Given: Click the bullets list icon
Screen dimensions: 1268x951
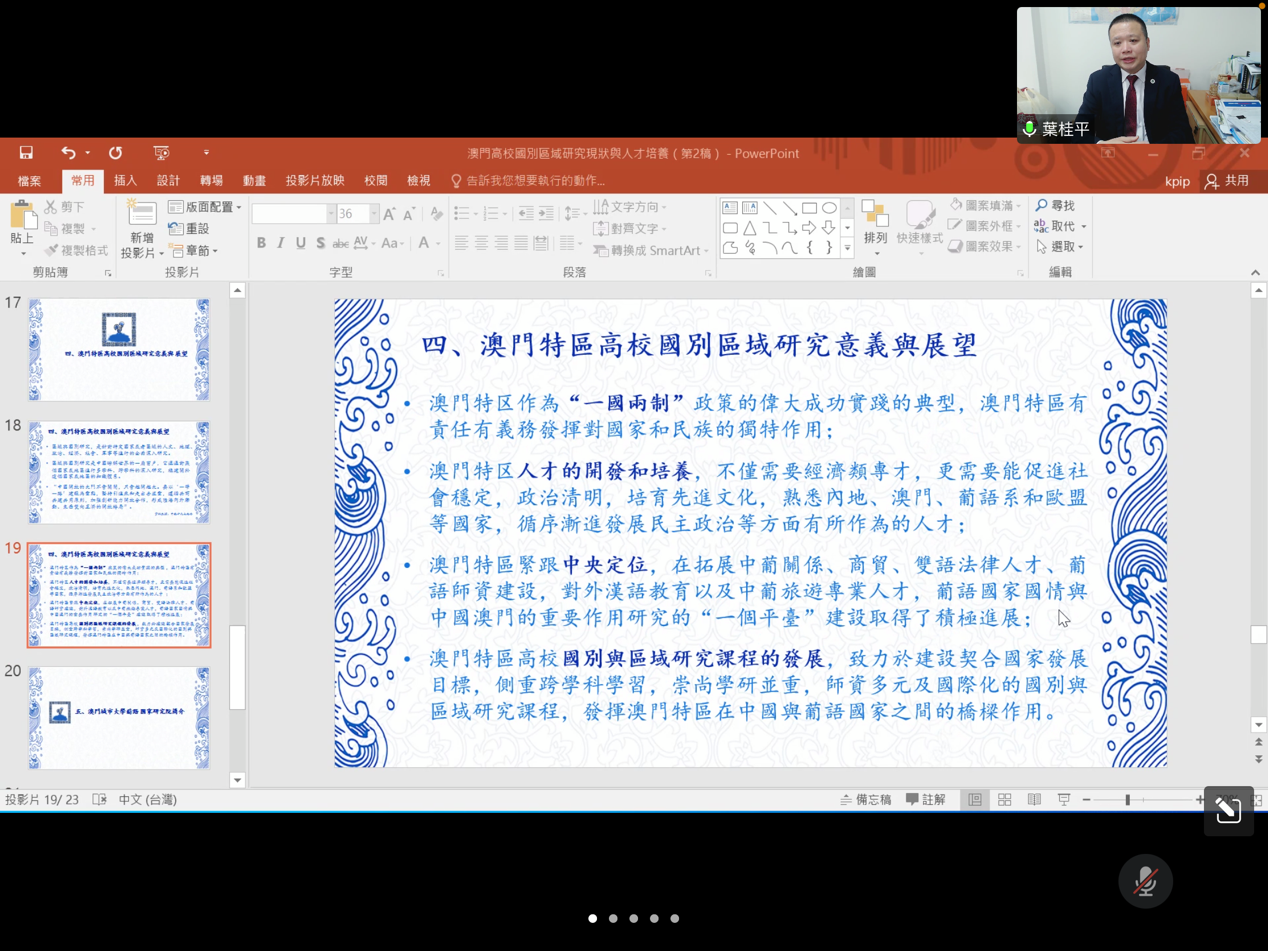Looking at the screenshot, I should [x=460, y=213].
